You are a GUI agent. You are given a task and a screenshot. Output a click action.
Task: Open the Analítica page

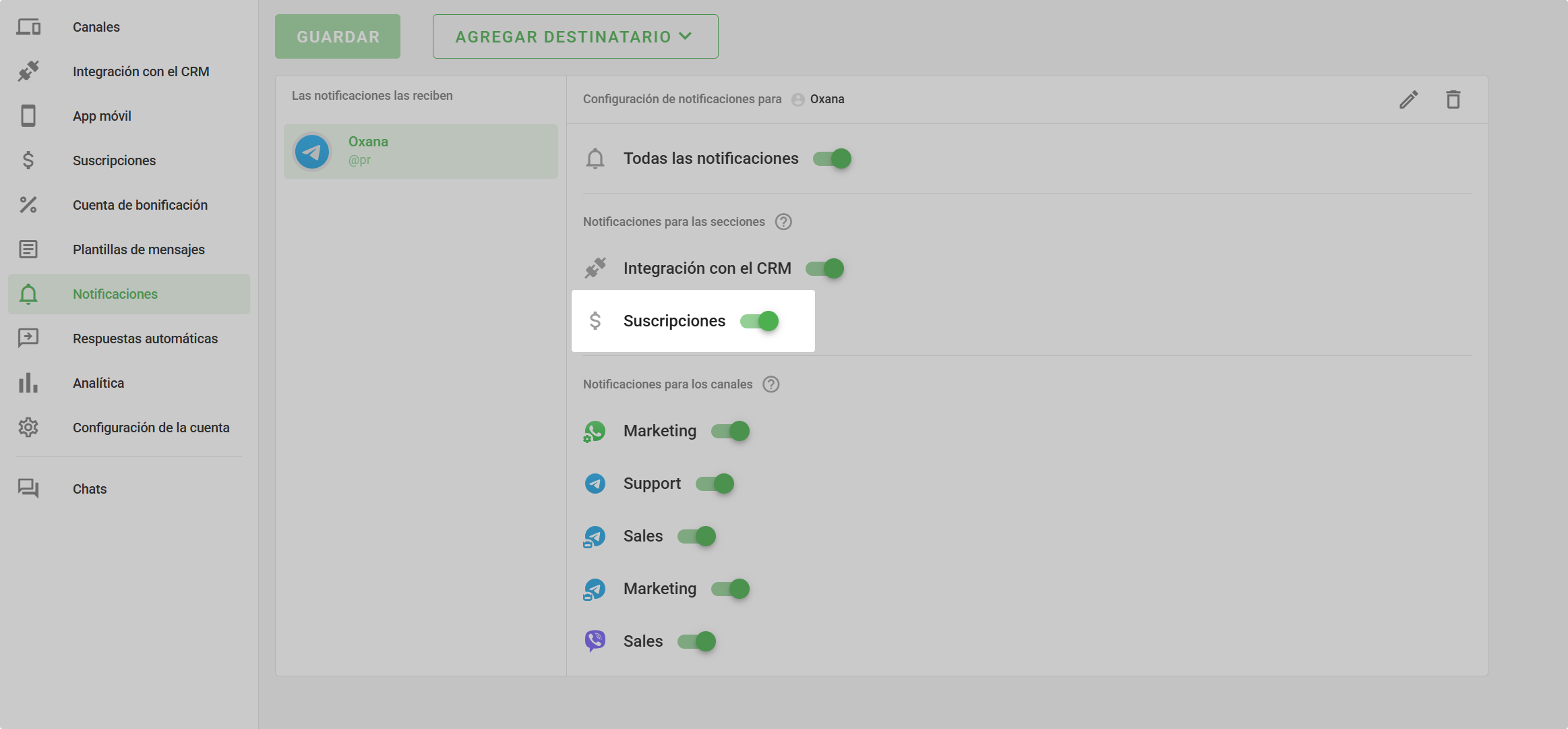(129, 383)
